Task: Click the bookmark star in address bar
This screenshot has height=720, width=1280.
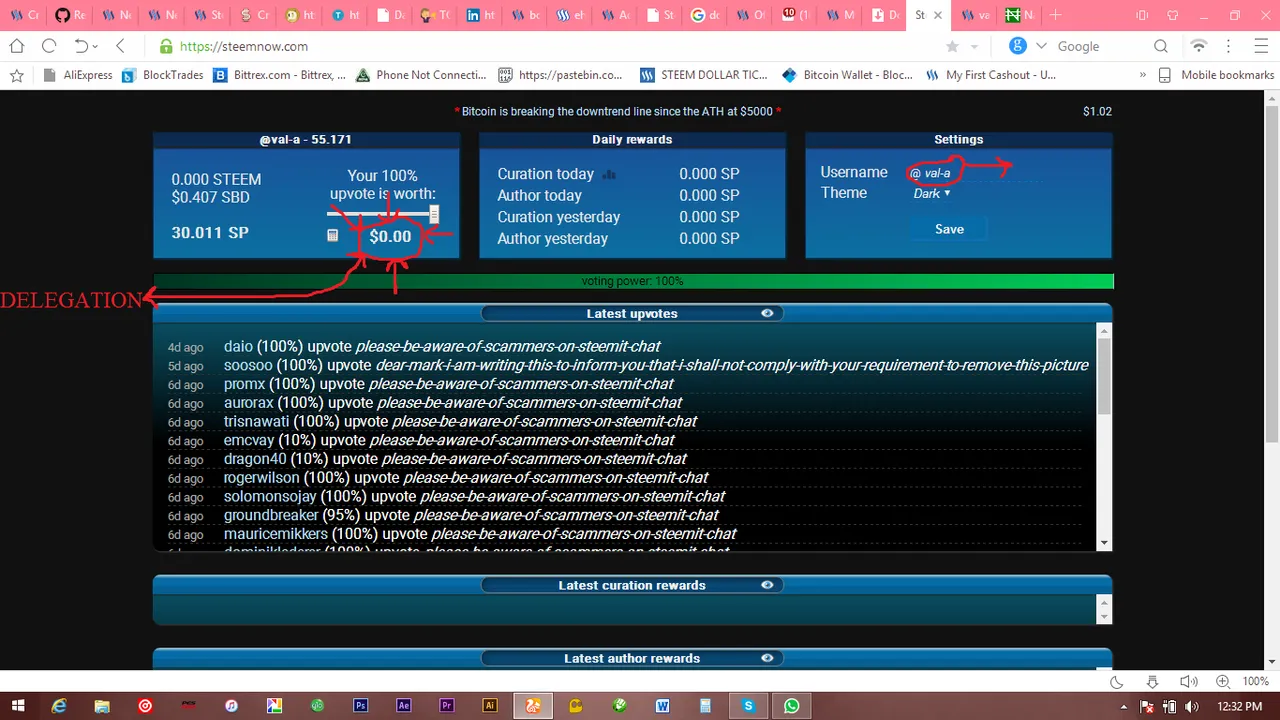Action: click(x=952, y=46)
